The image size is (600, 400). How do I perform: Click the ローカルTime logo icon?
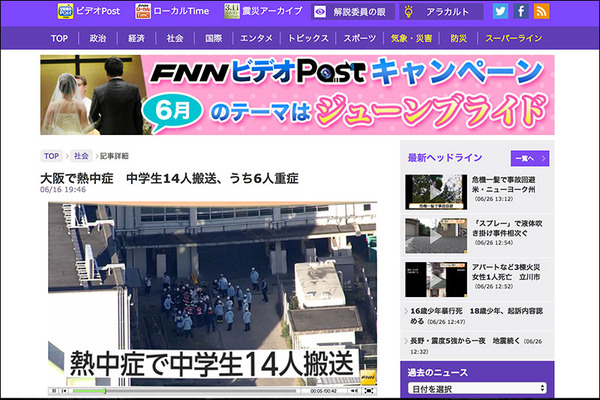tap(143, 11)
